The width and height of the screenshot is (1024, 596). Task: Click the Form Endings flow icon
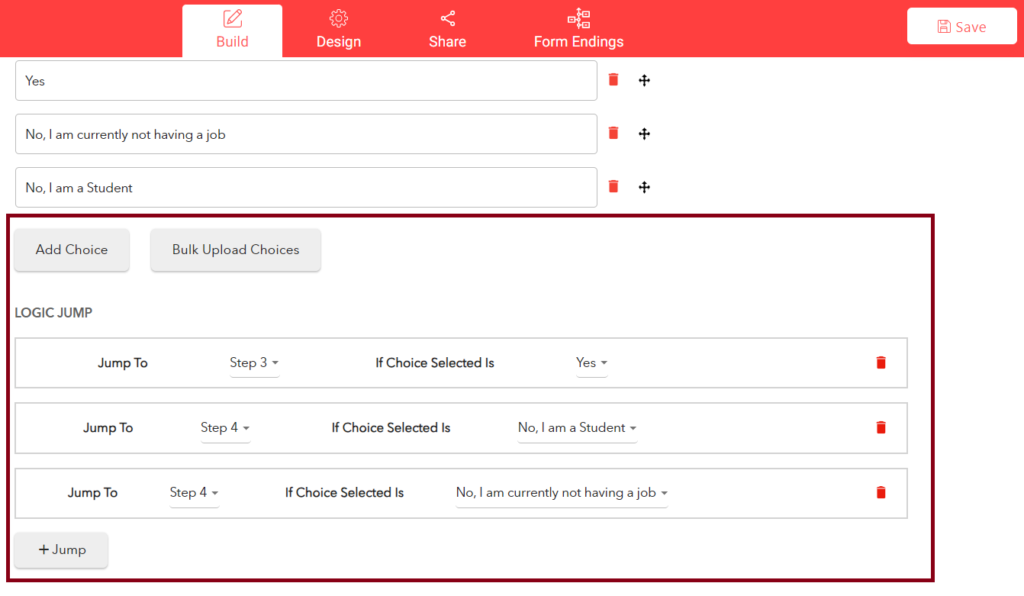point(578,17)
